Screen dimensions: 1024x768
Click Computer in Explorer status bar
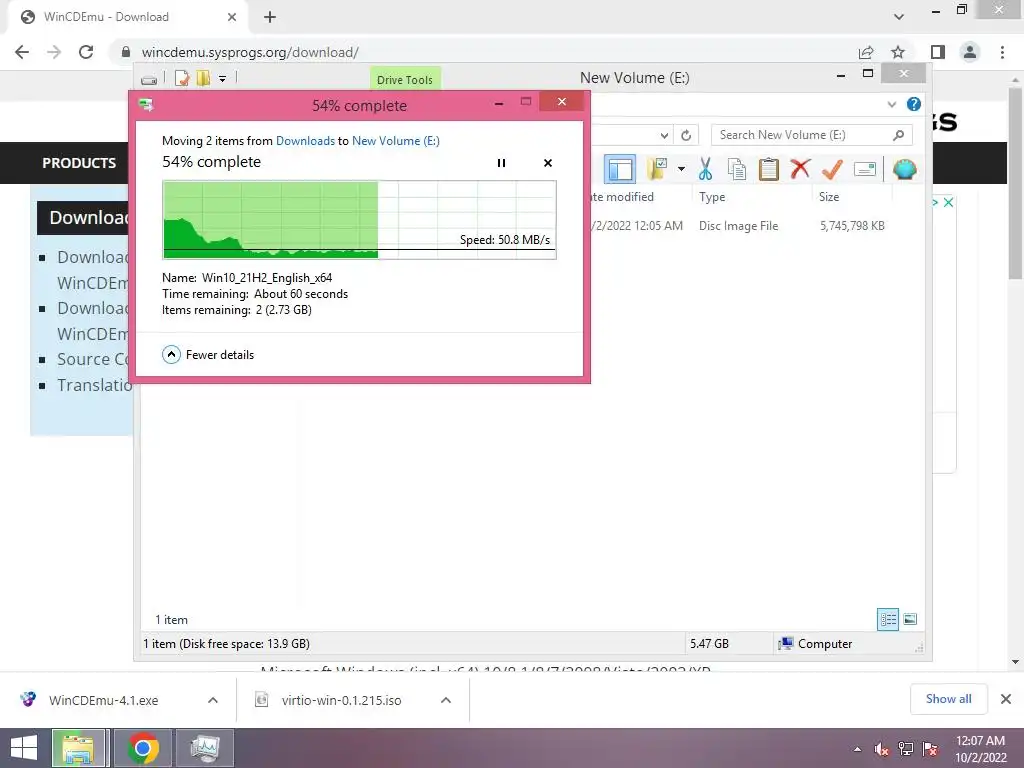[x=815, y=644]
